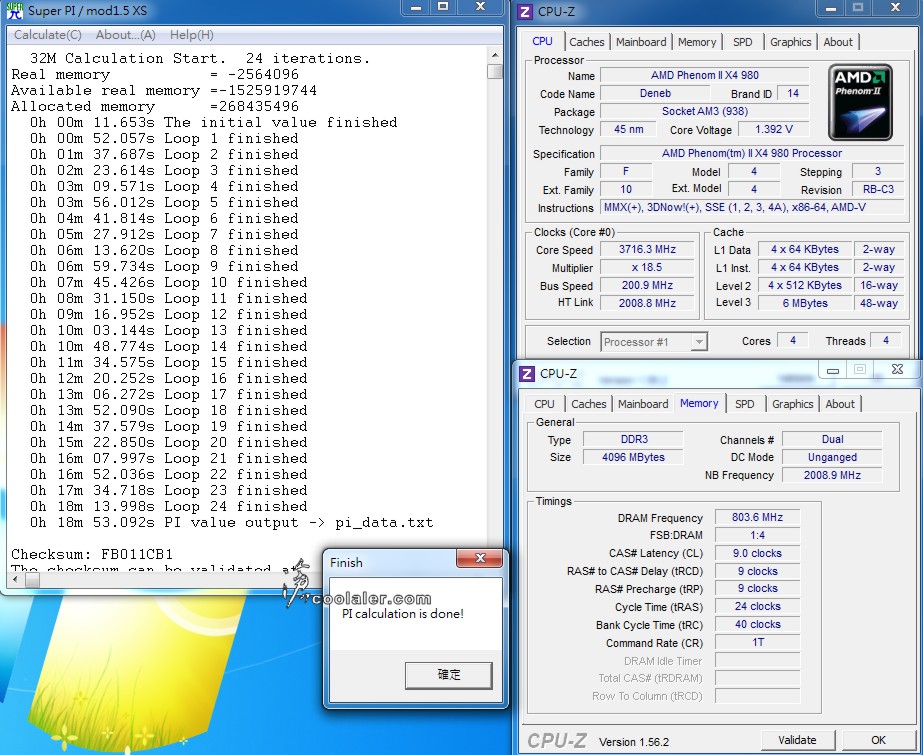The width and height of the screenshot is (923, 755).
Task: Switch to the Memory tab in top CPU-Z window
Action: (696, 42)
